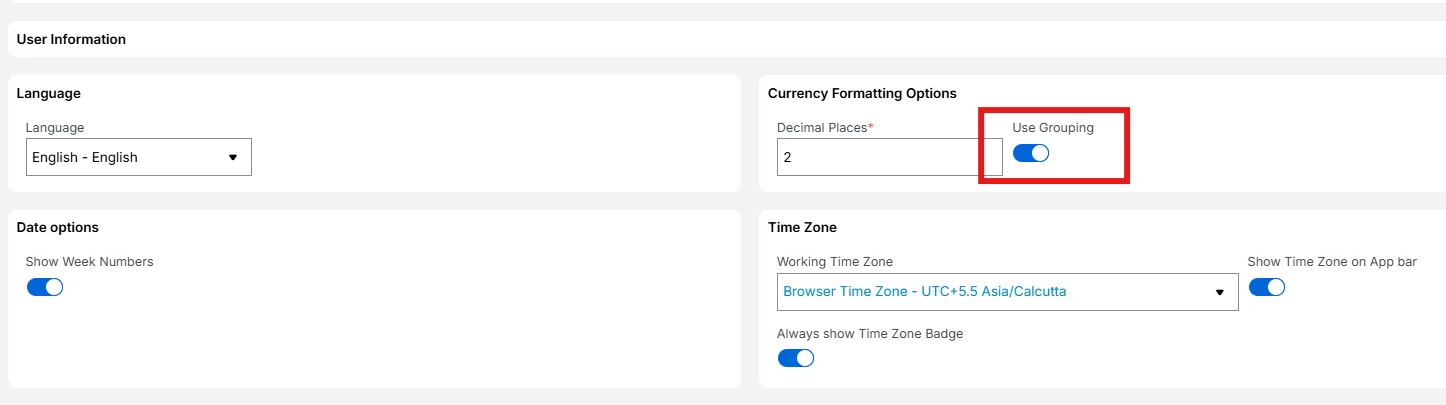The image size is (1446, 405).
Task: Click the Working Time Zone label
Action: [x=834, y=262]
